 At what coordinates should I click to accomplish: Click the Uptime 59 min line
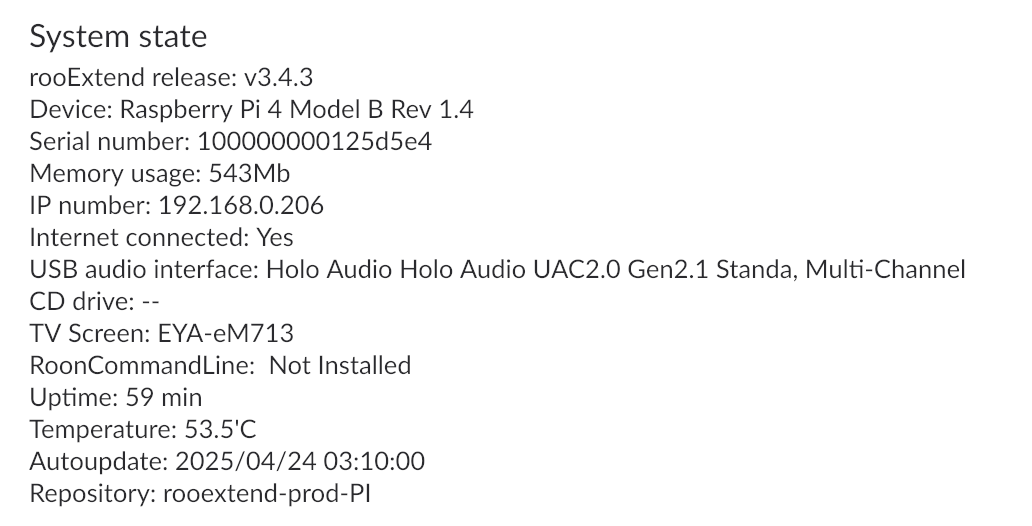click(116, 398)
